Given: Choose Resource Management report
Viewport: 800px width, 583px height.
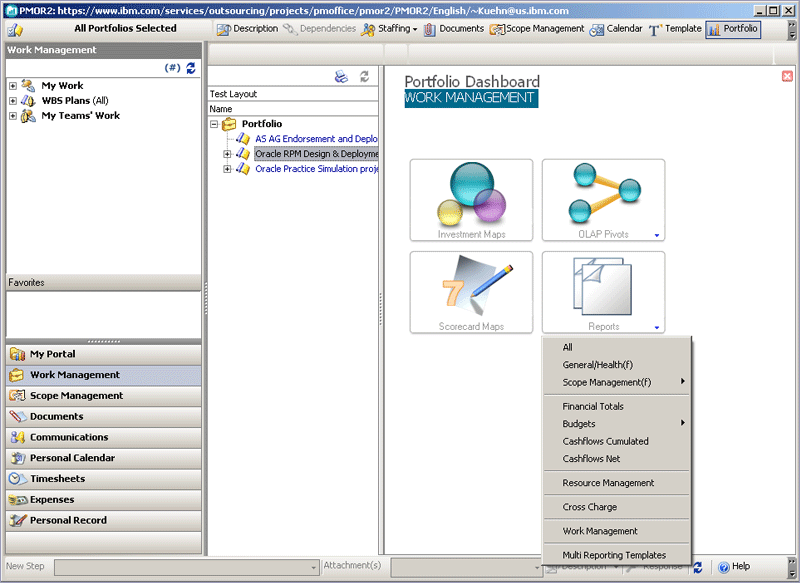Looking at the screenshot, I should tap(616, 483).
